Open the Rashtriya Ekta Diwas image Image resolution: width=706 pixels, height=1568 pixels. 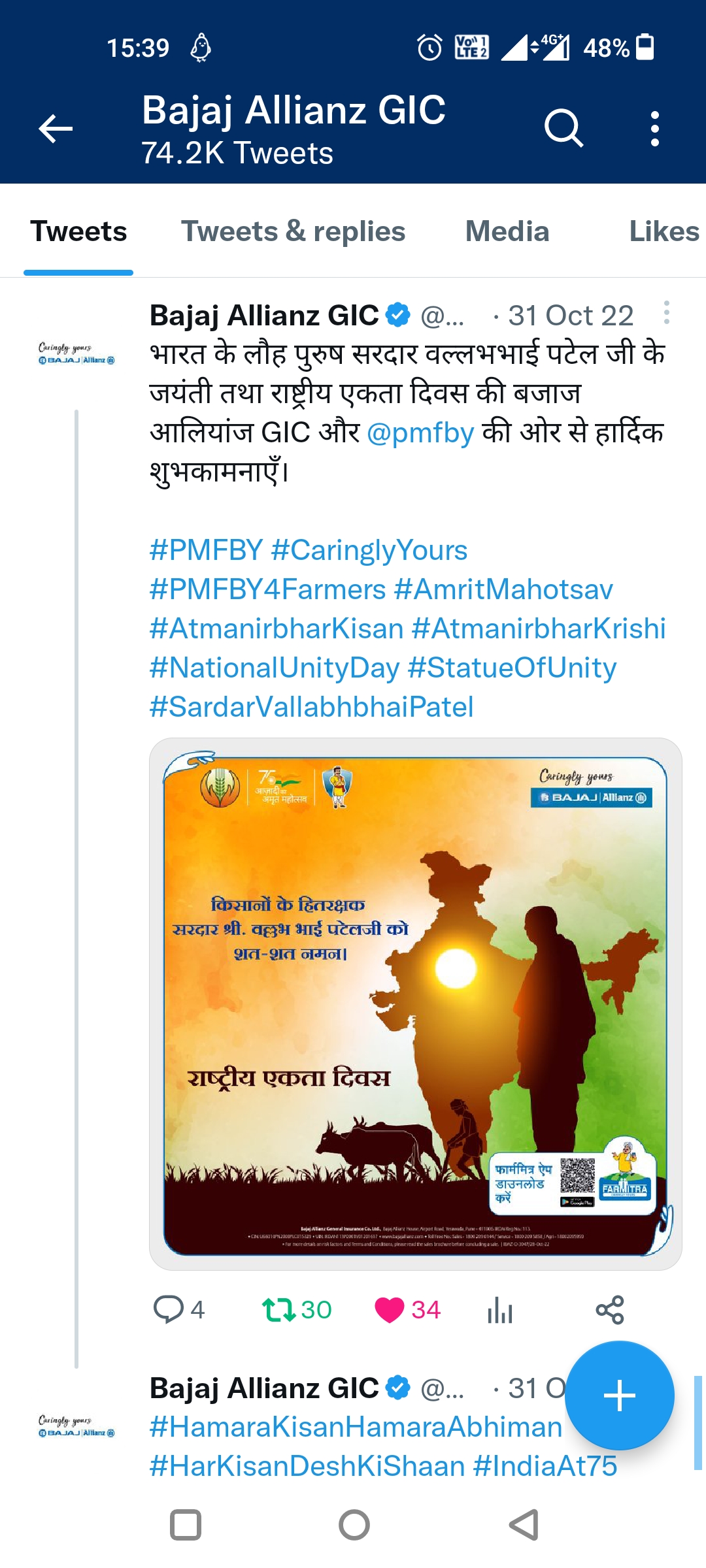[416, 1004]
